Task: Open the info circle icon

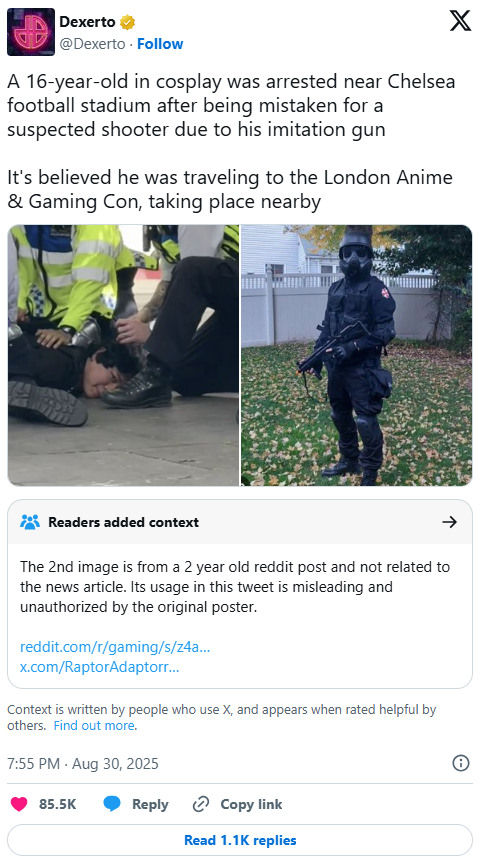Action: tap(461, 764)
